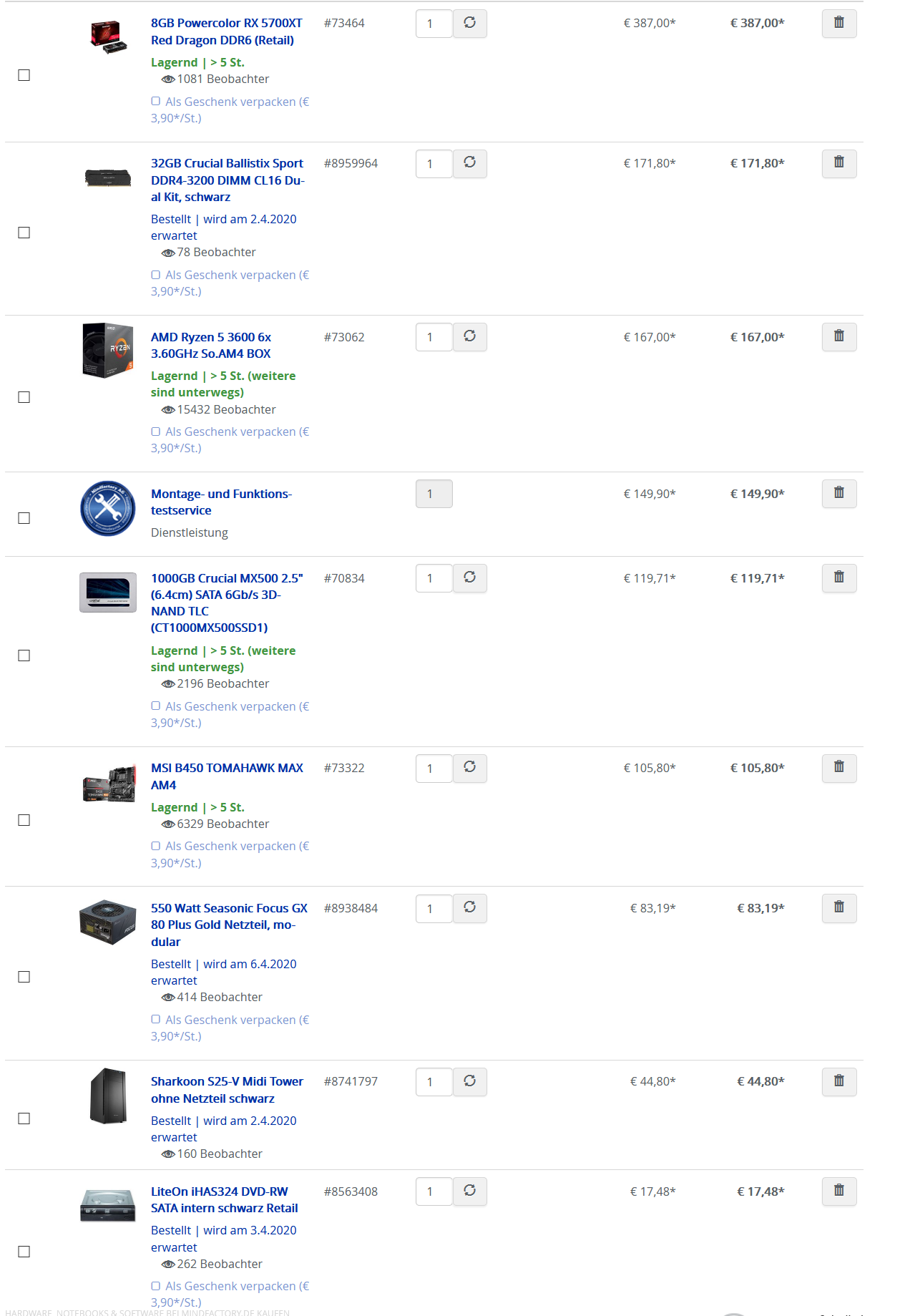Check gift wrap option for Crucial Ballistix RAM

tap(155, 275)
